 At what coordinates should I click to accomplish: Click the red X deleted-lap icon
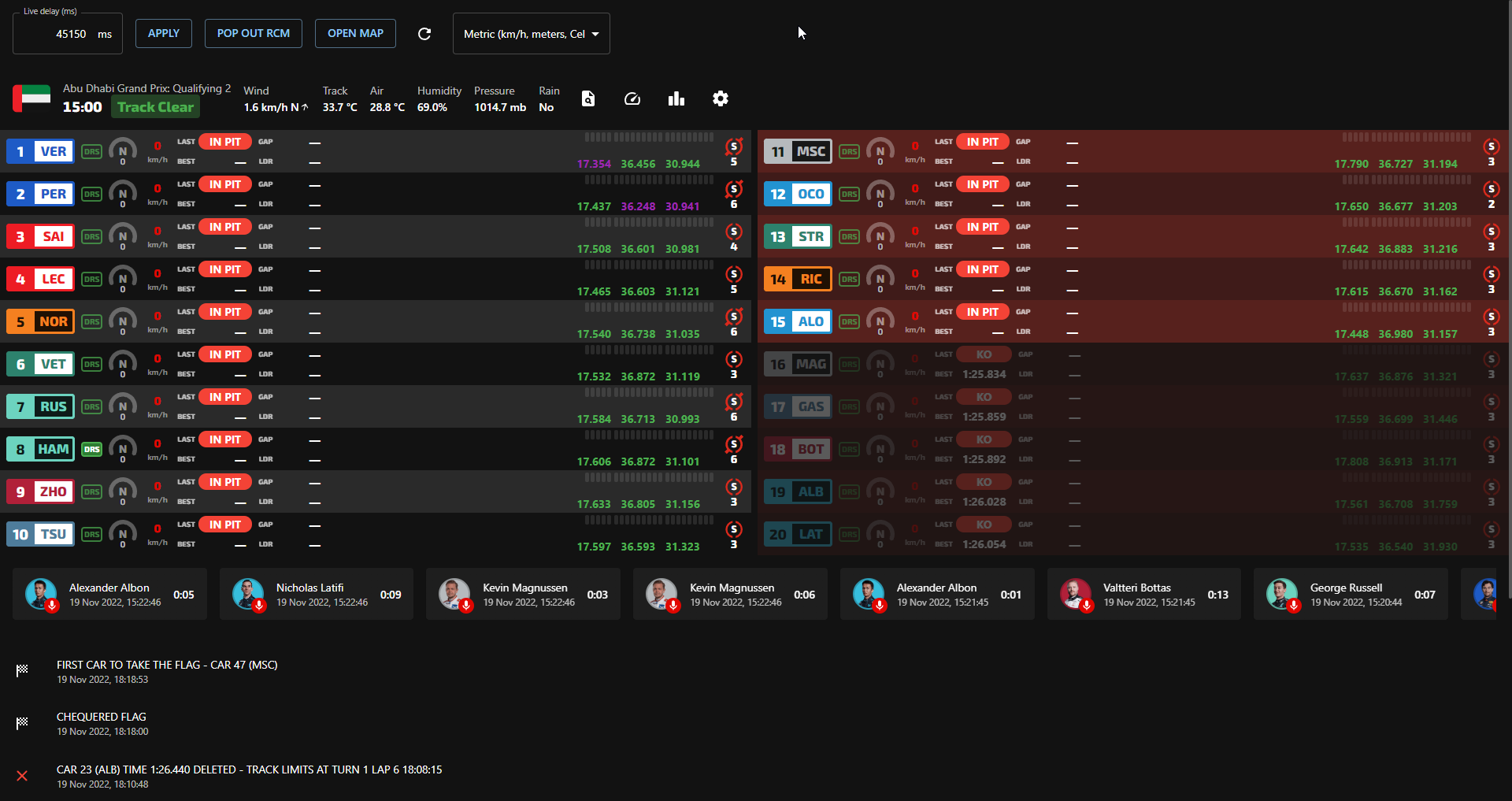pyautogui.click(x=22, y=776)
